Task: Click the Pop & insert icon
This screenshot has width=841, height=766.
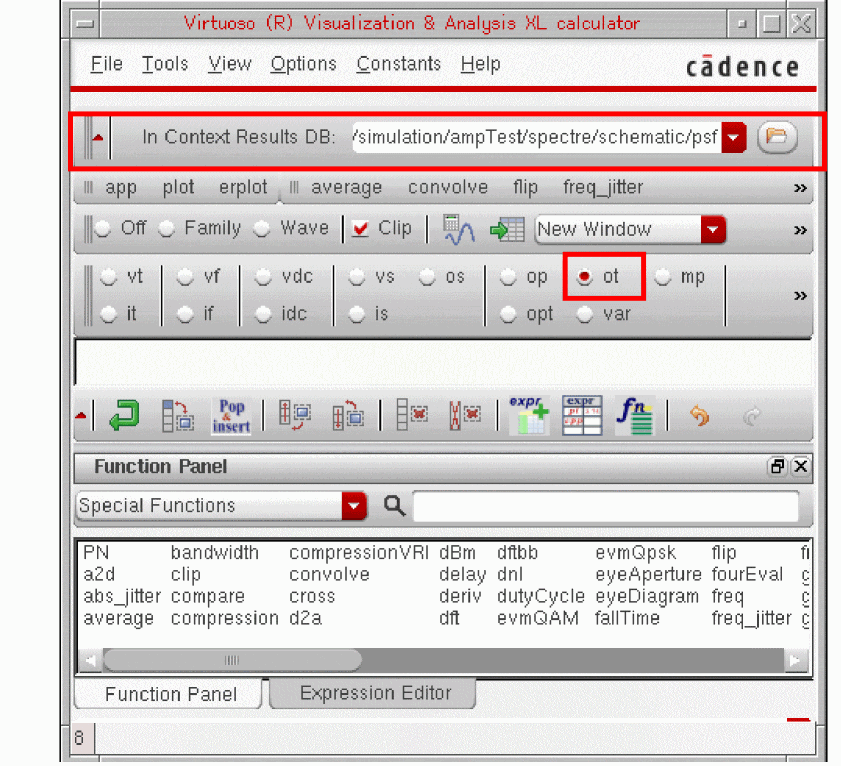Action: tap(231, 415)
